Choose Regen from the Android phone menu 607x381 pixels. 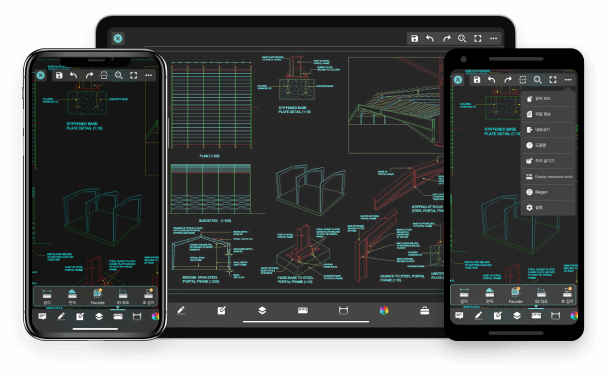pyautogui.click(x=547, y=192)
